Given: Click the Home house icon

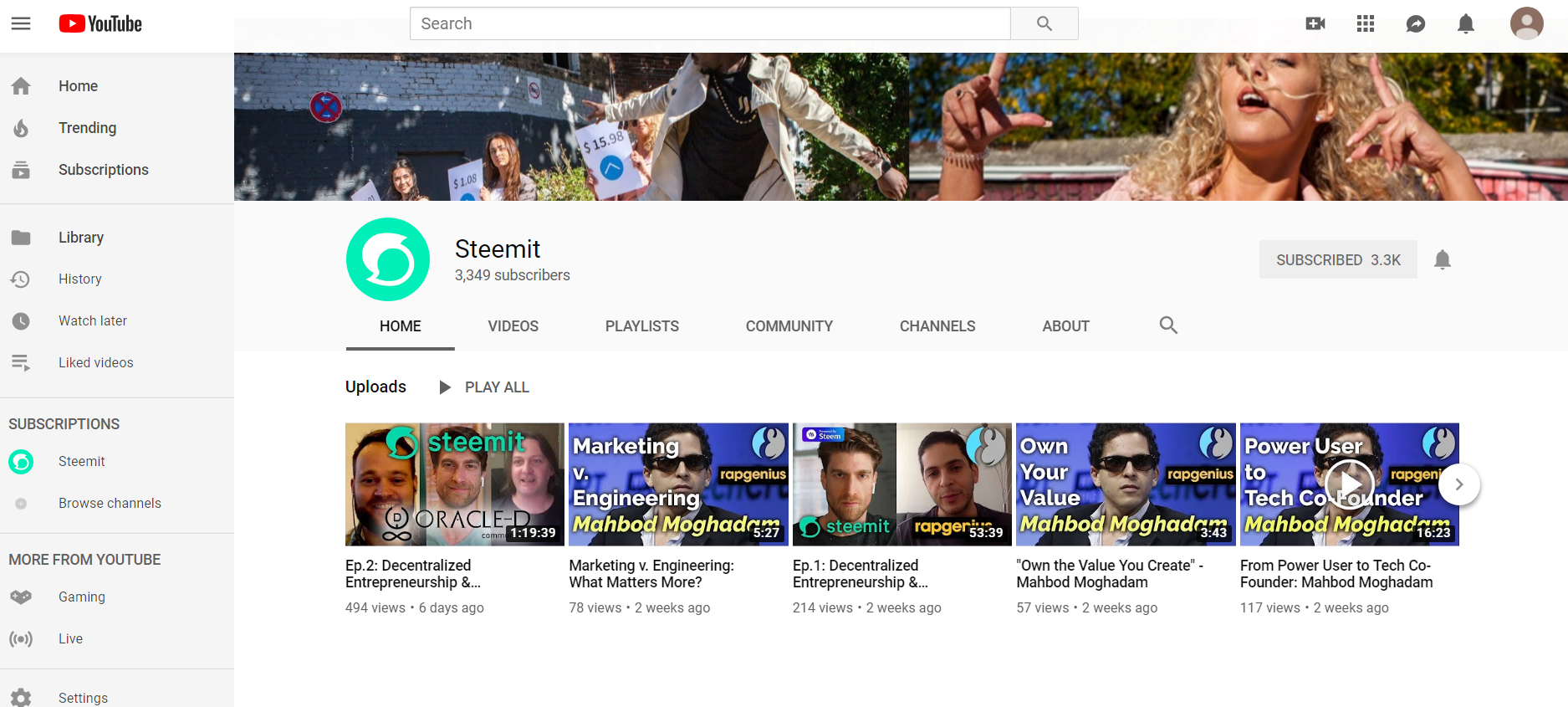Looking at the screenshot, I should click(x=21, y=86).
